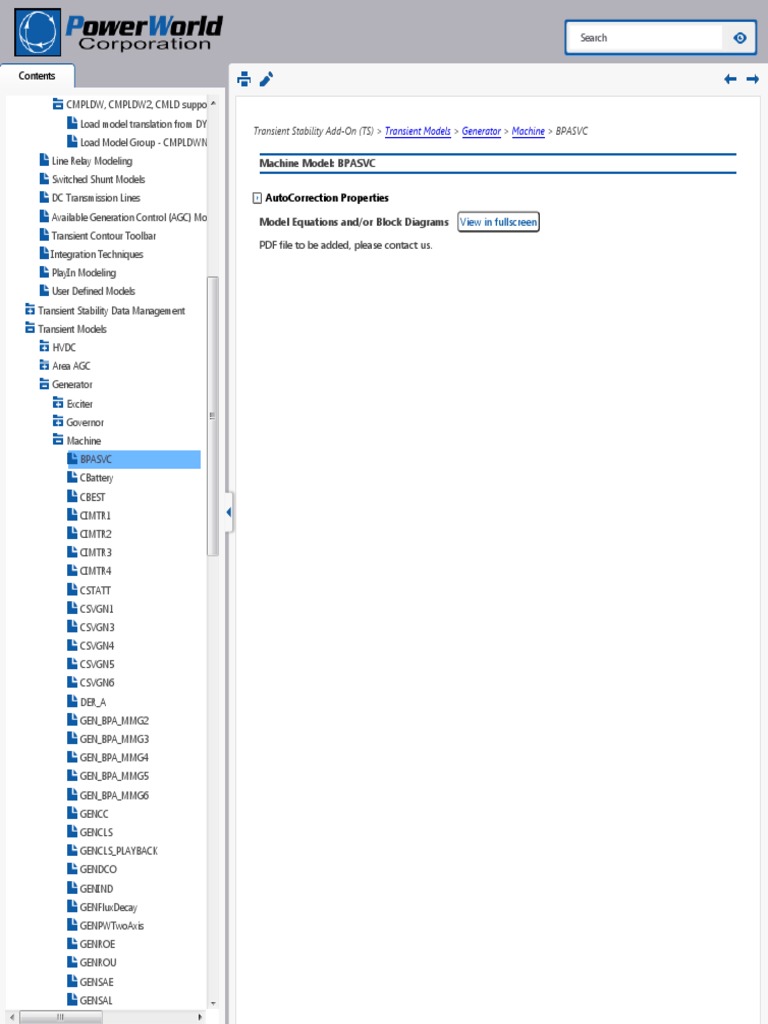
Task: Click the CSTATT document icon
Action: coord(72,589)
